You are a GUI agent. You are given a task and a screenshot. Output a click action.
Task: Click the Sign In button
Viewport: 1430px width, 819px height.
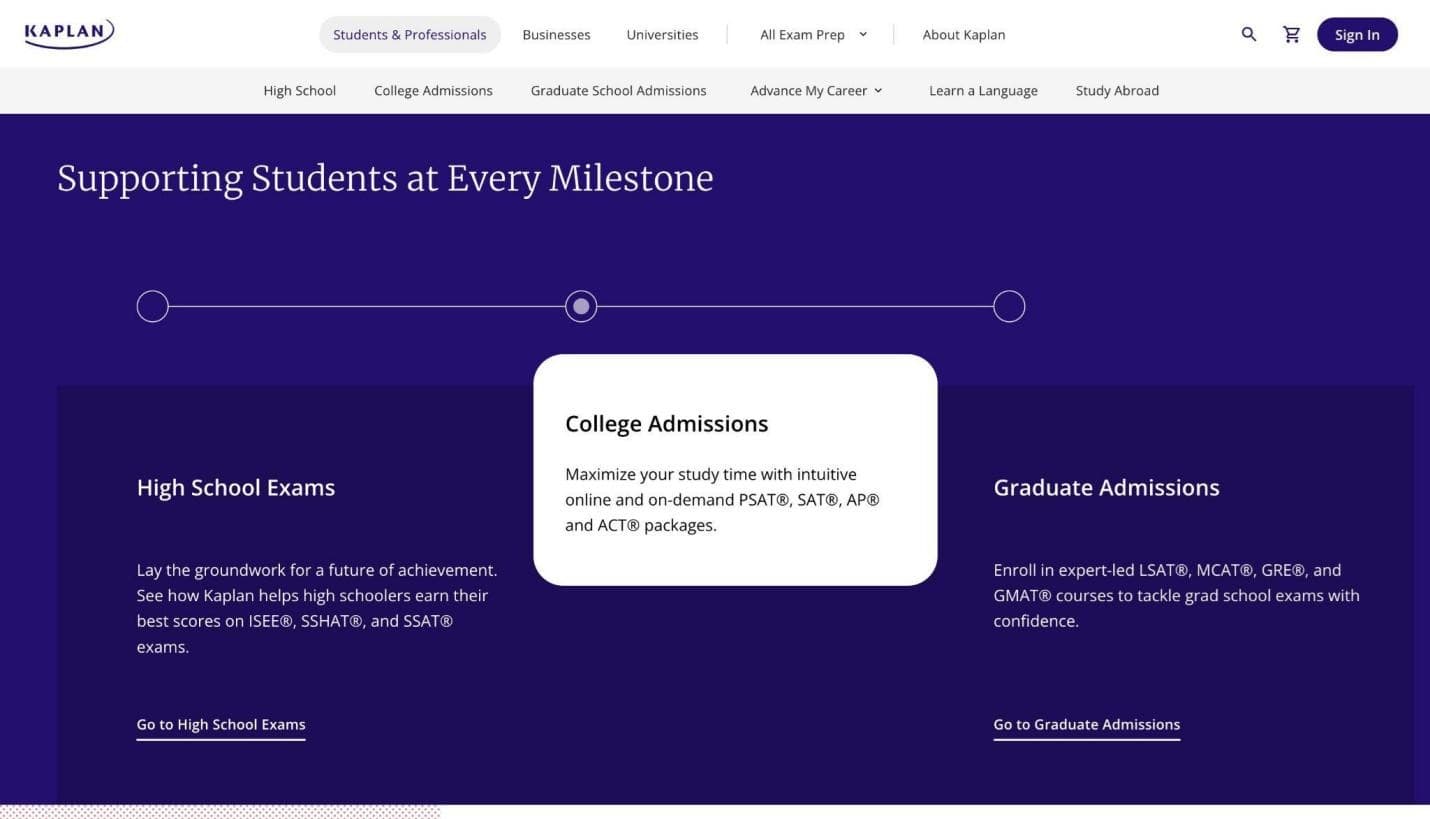point(1357,34)
